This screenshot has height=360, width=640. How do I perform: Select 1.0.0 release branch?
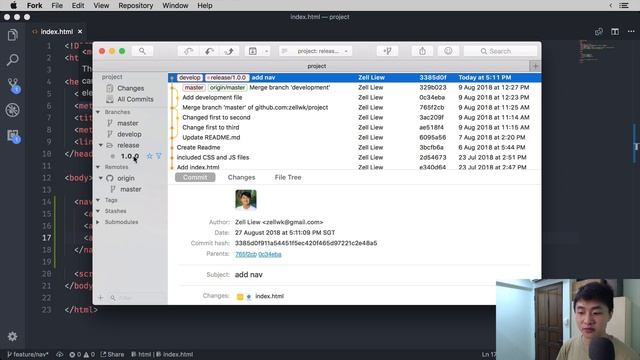pyautogui.click(x=129, y=156)
